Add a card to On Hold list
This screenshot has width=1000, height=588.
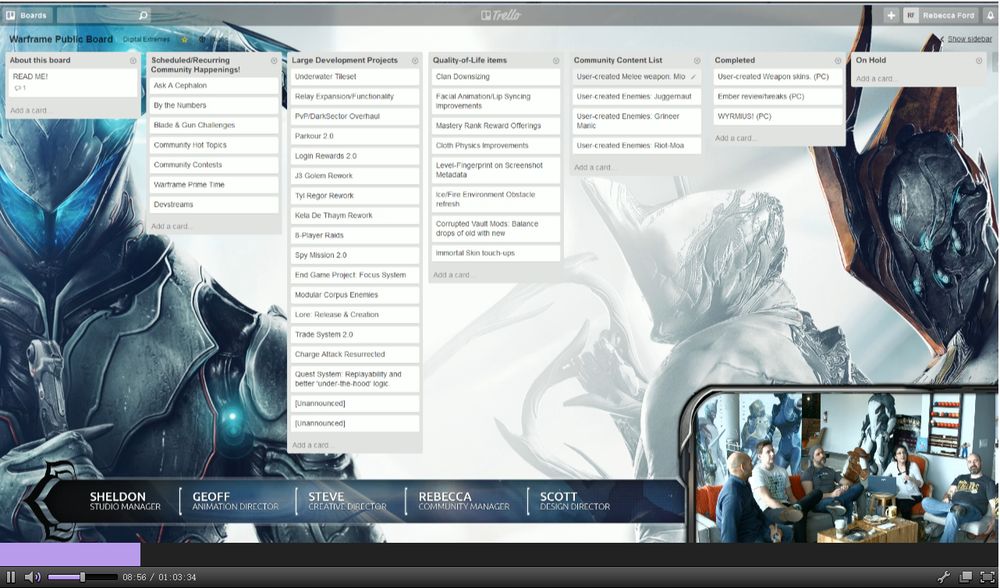[x=875, y=78]
